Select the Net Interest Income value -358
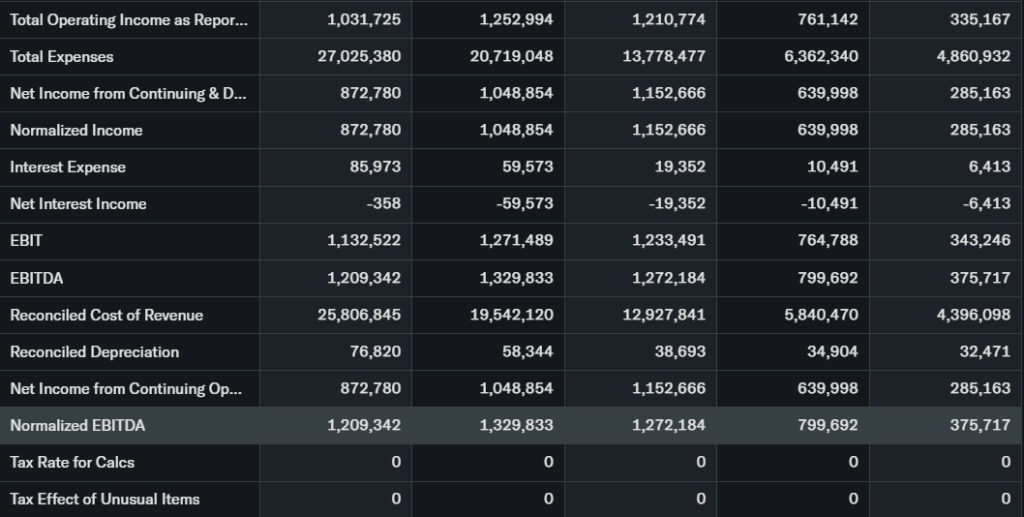The width and height of the screenshot is (1024, 517). [383, 204]
